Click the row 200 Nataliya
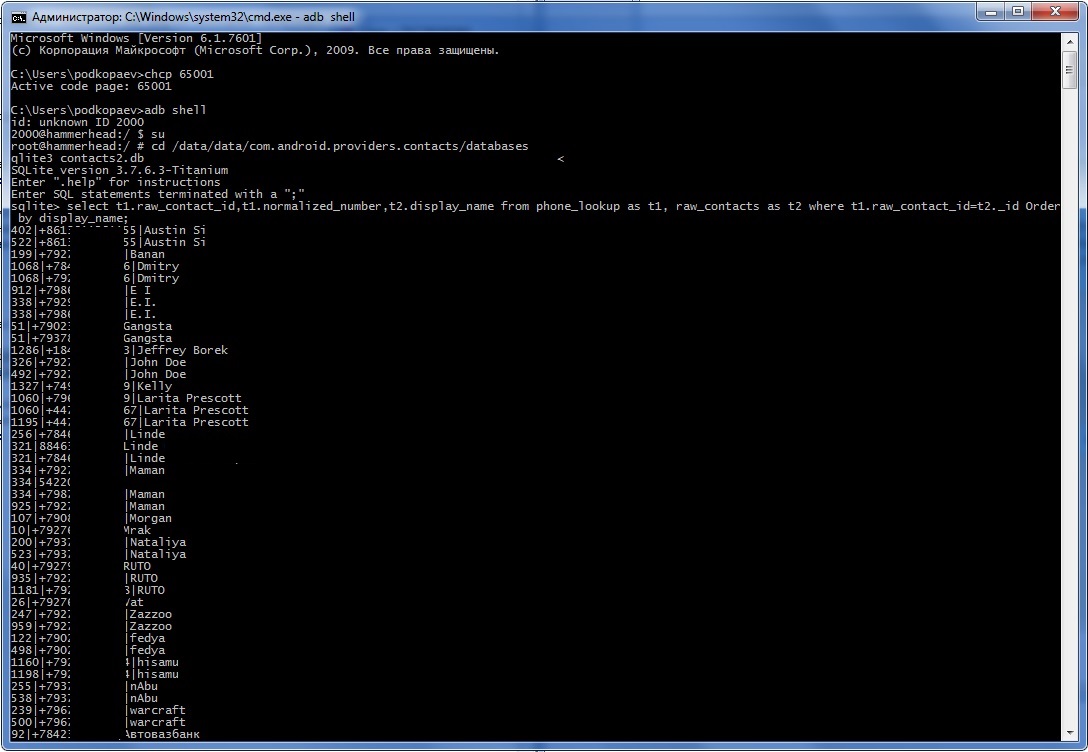 point(99,542)
